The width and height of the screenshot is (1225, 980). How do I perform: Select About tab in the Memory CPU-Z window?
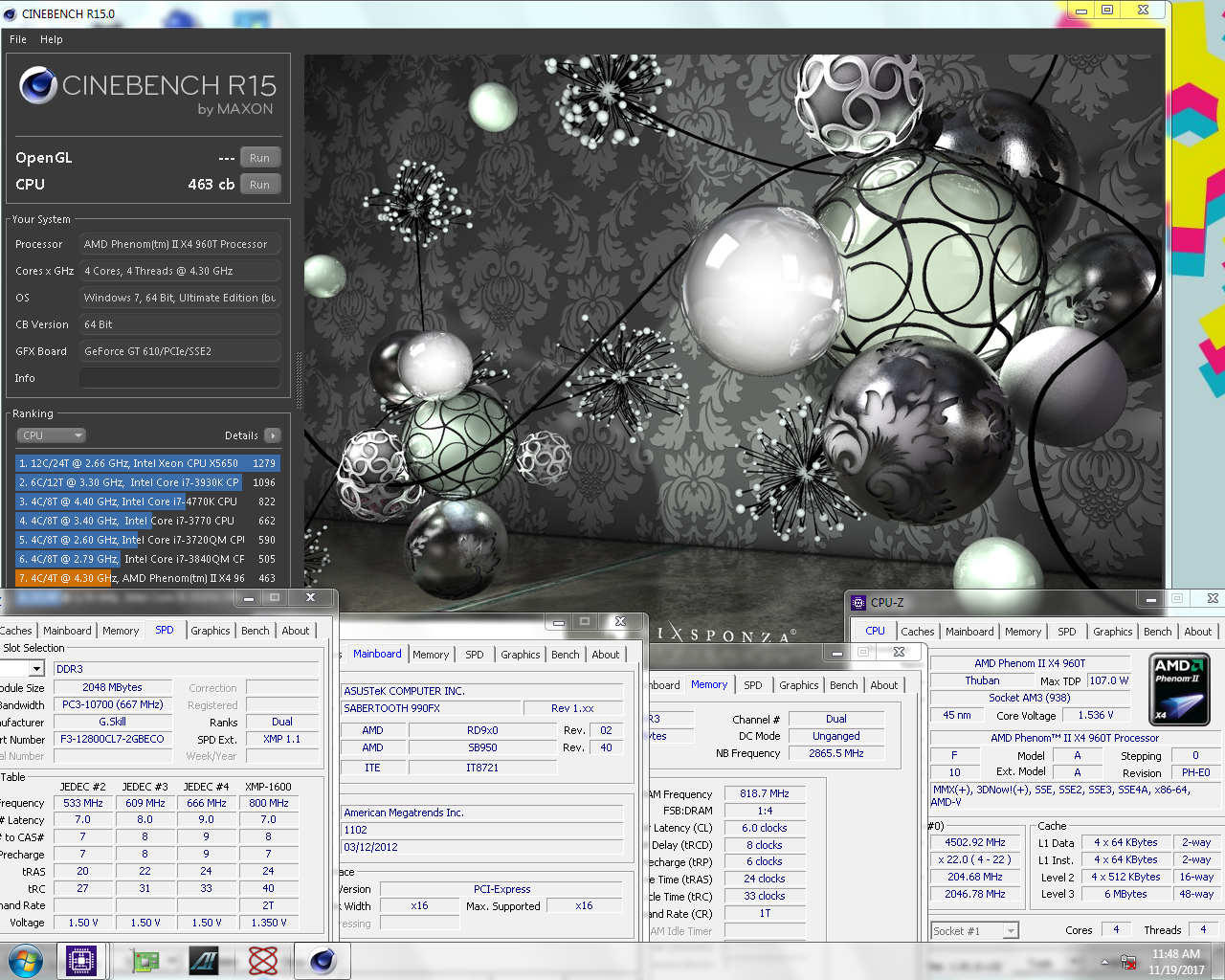[883, 685]
